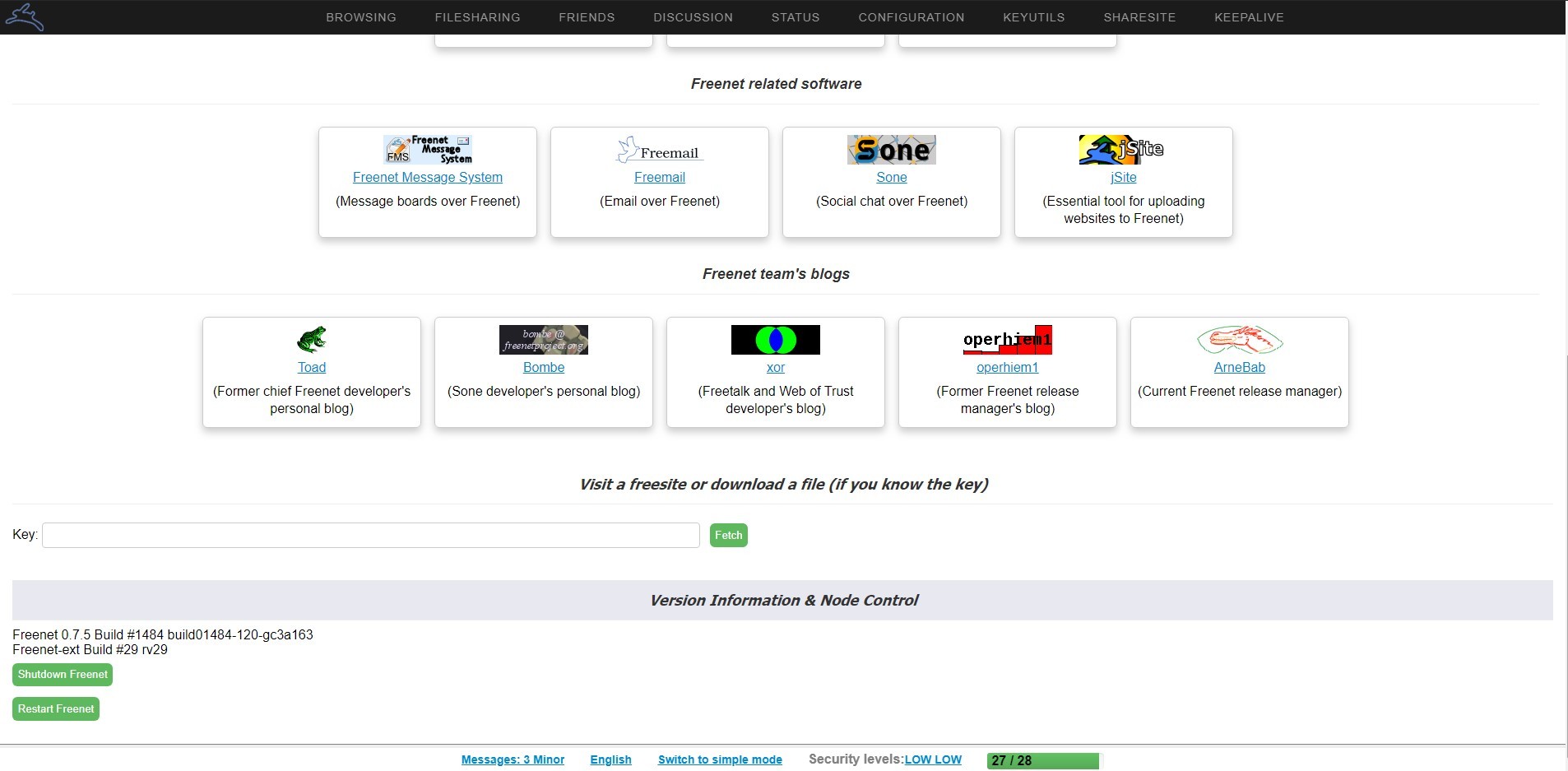Click the green Toad frog icon

312,339
